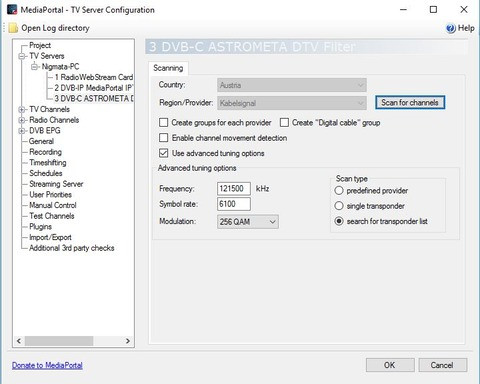Open Additional 3rd party checks
This screenshot has height=384, width=480.
pos(72,248)
